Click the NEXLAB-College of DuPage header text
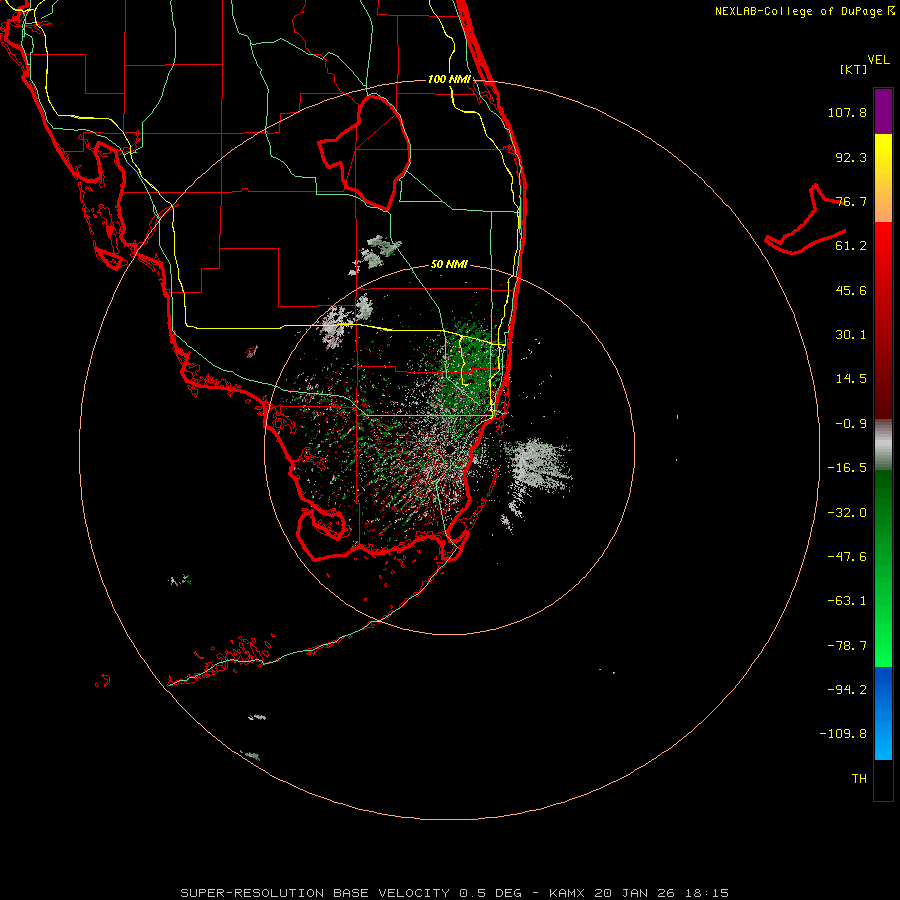This screenshot has width=900, height=900. (804, 11)
